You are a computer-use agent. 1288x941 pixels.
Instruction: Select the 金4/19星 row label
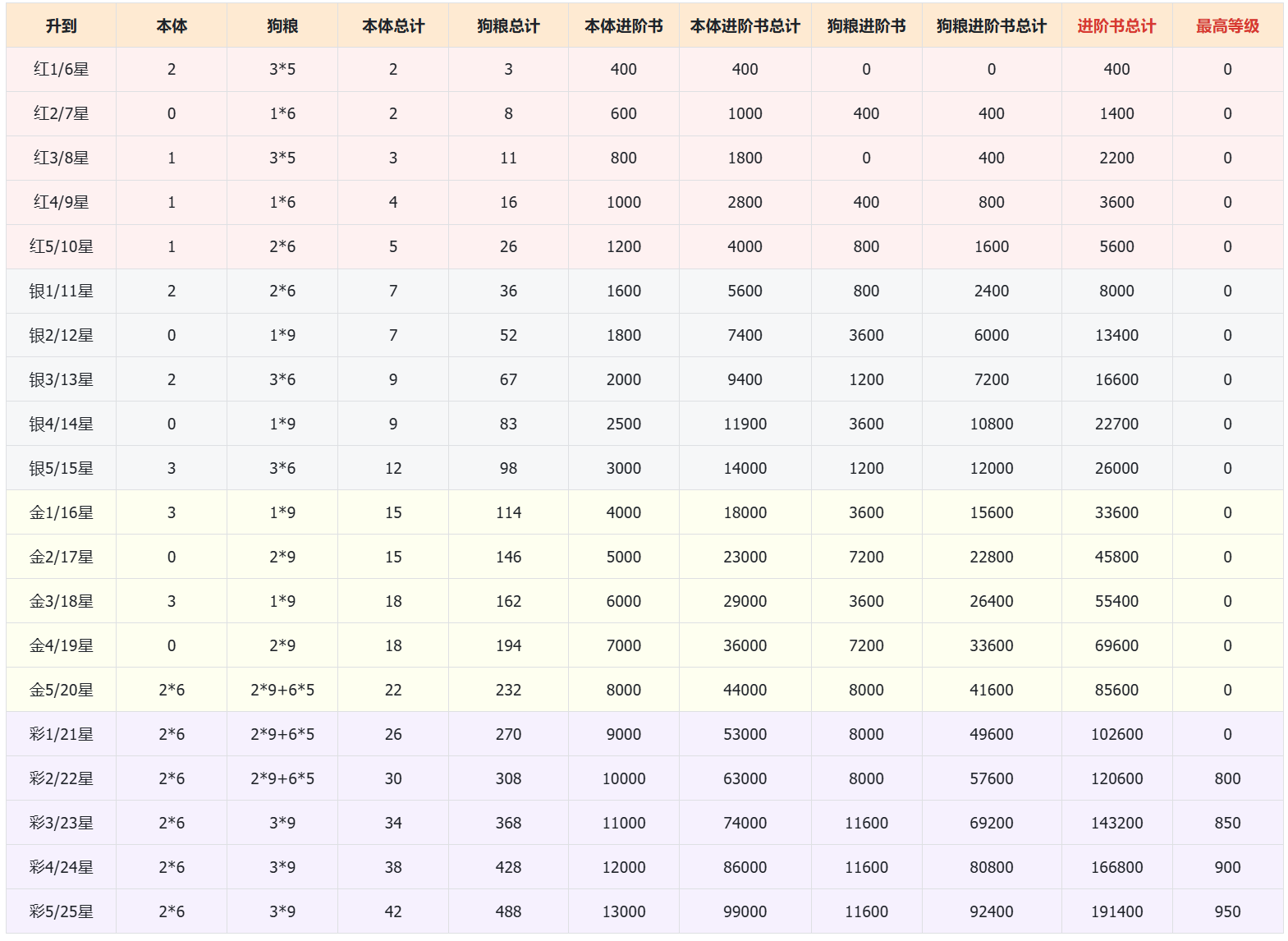[61, 646]
